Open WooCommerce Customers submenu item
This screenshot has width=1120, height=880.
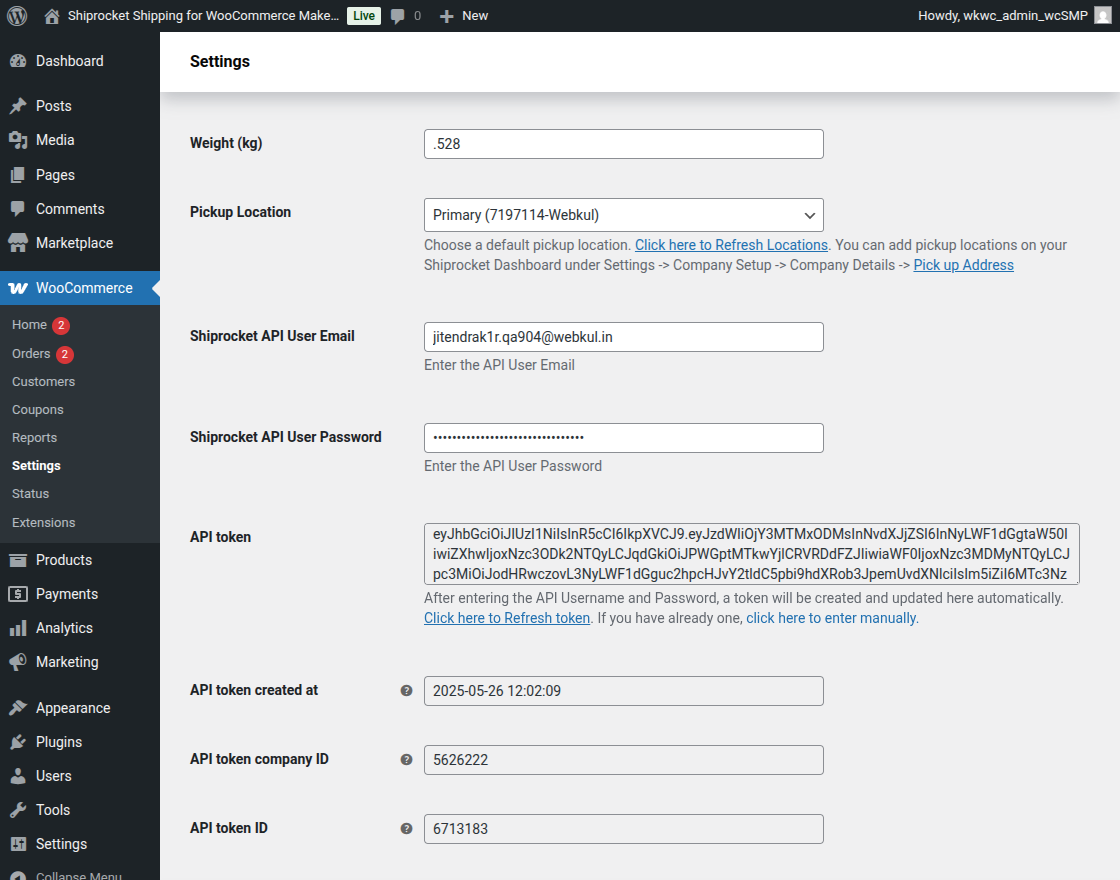click(44, 381)
